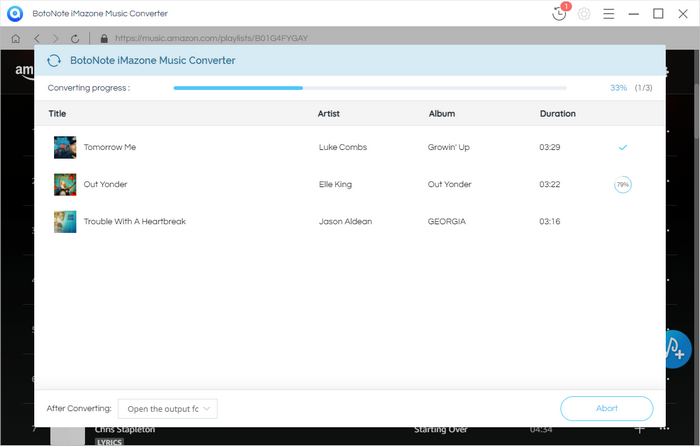This screenshot has height=446, width=700.
Task: Open more options on Chris Stapleton row
Action: pos(665,429)
